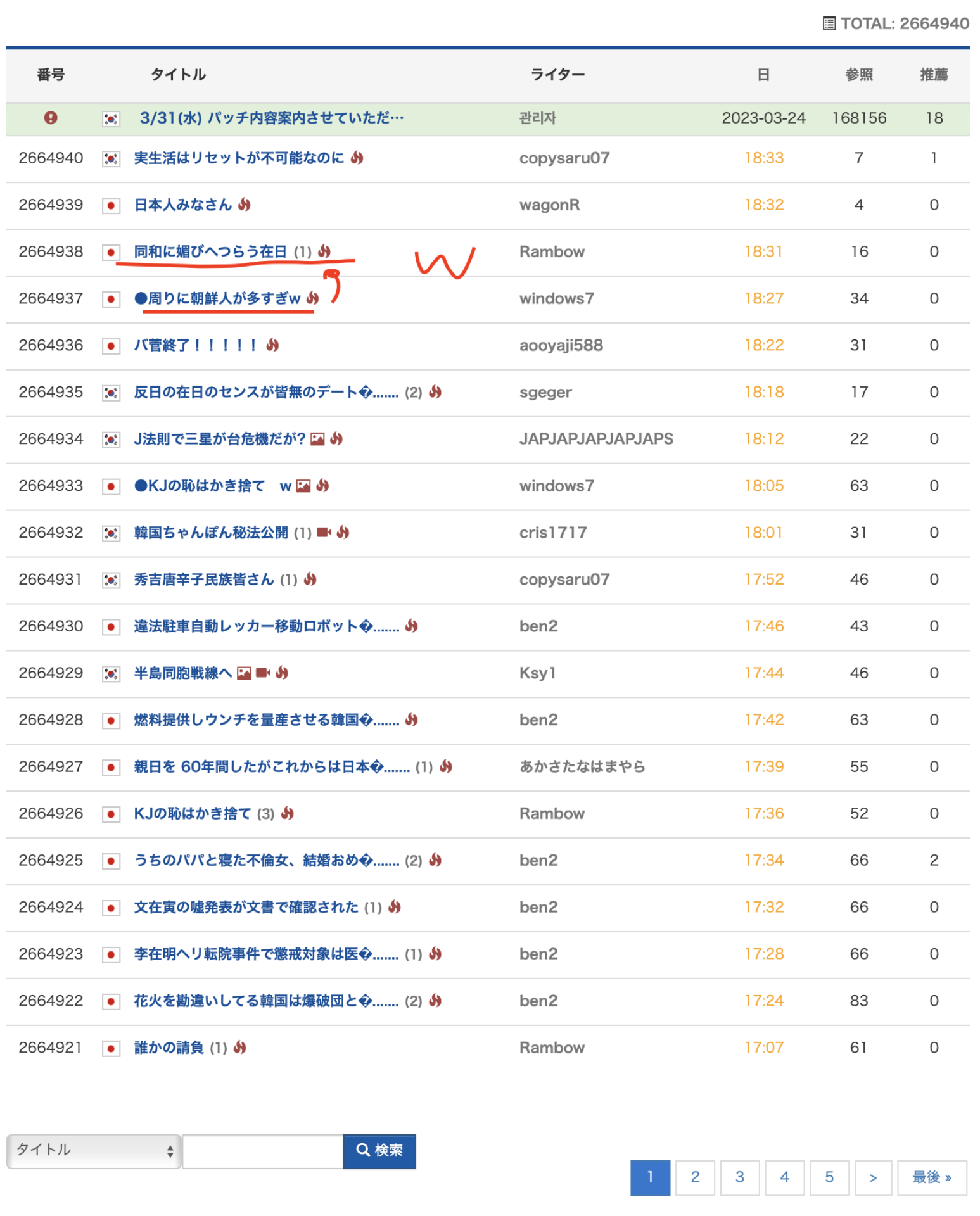The height and width of the screenshot is (1216, 980).
Task: Open post titled 誰かの請負
Action: [169, 1048]
